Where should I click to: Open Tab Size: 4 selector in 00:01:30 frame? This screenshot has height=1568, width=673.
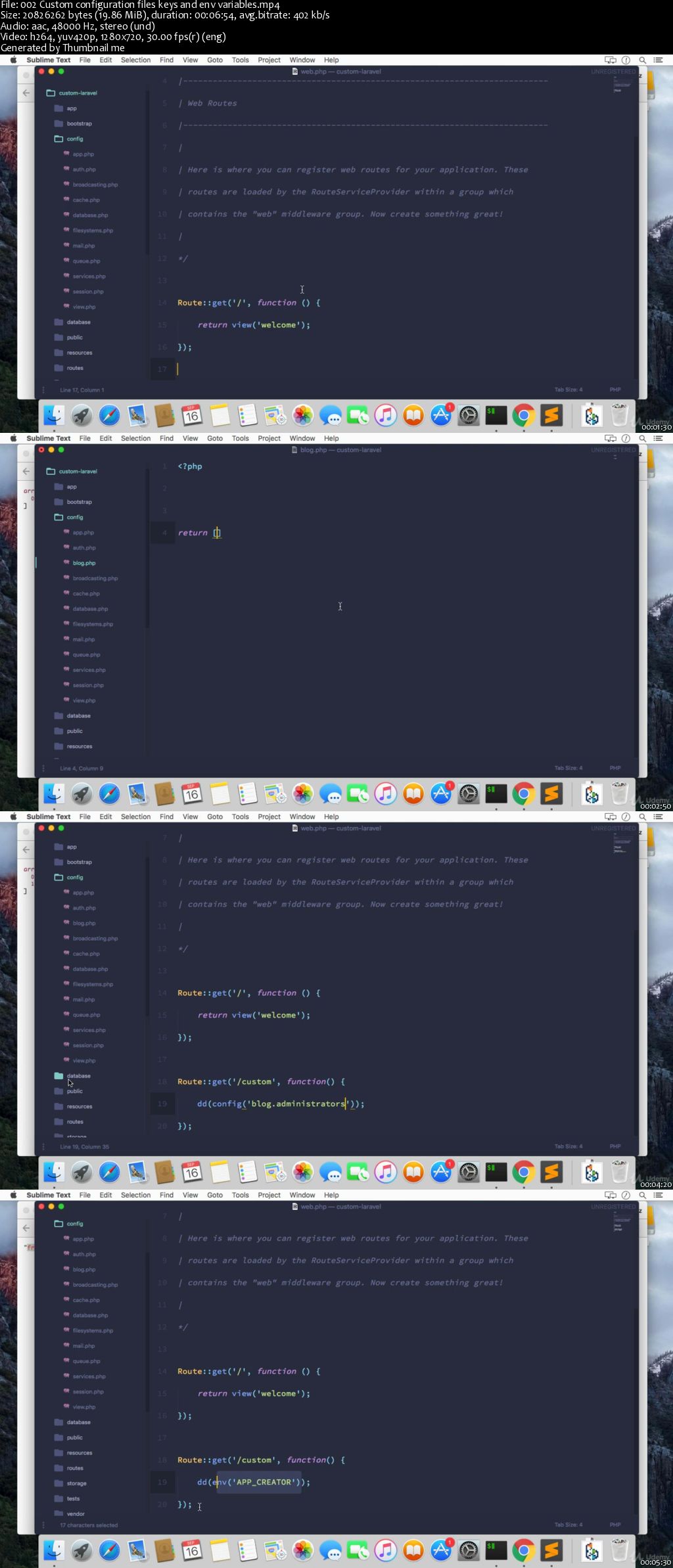point(569,390)
